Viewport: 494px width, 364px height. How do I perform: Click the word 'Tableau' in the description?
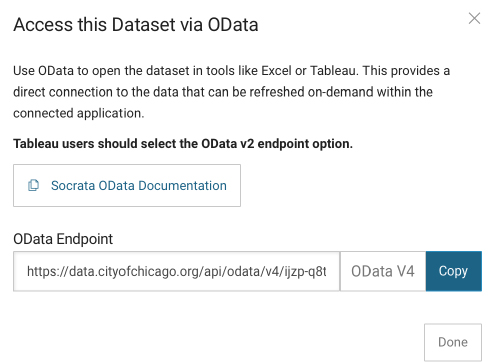[x=333, y=71]
